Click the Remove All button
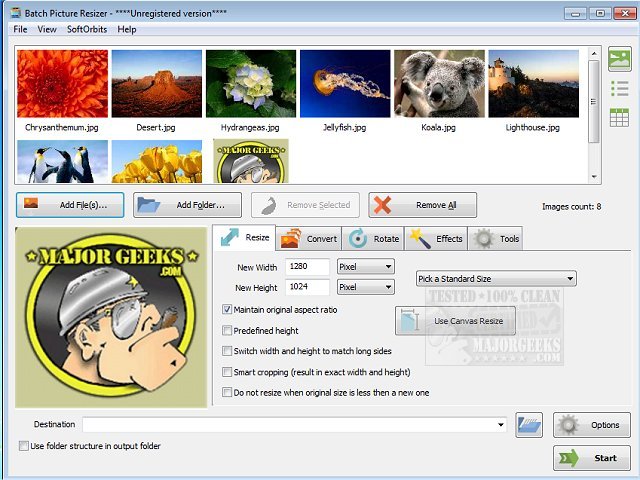Image resolution: width=640 pixels, height=480 pixels. coord(422,205)
